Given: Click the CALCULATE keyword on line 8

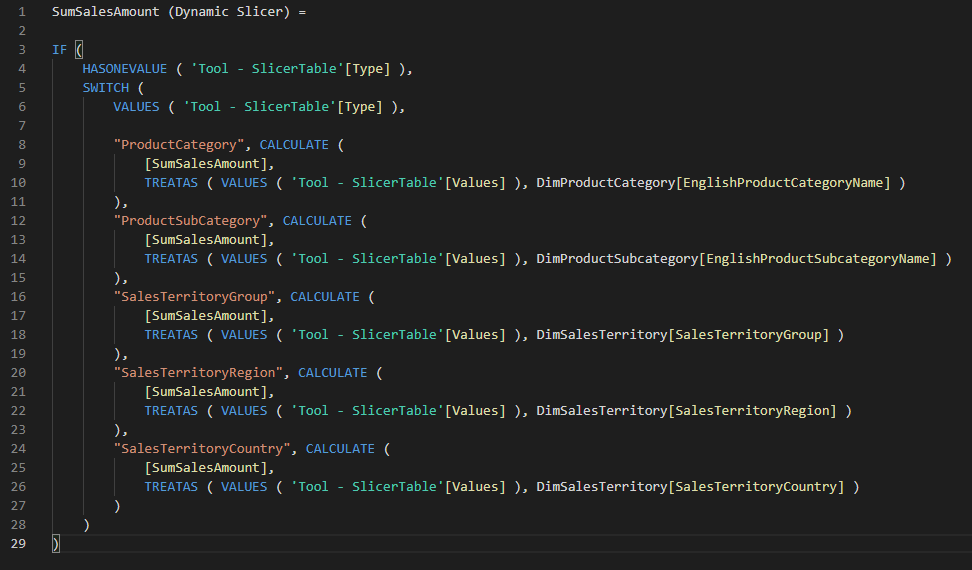Looking at the screenshot, I should (294, 145).
